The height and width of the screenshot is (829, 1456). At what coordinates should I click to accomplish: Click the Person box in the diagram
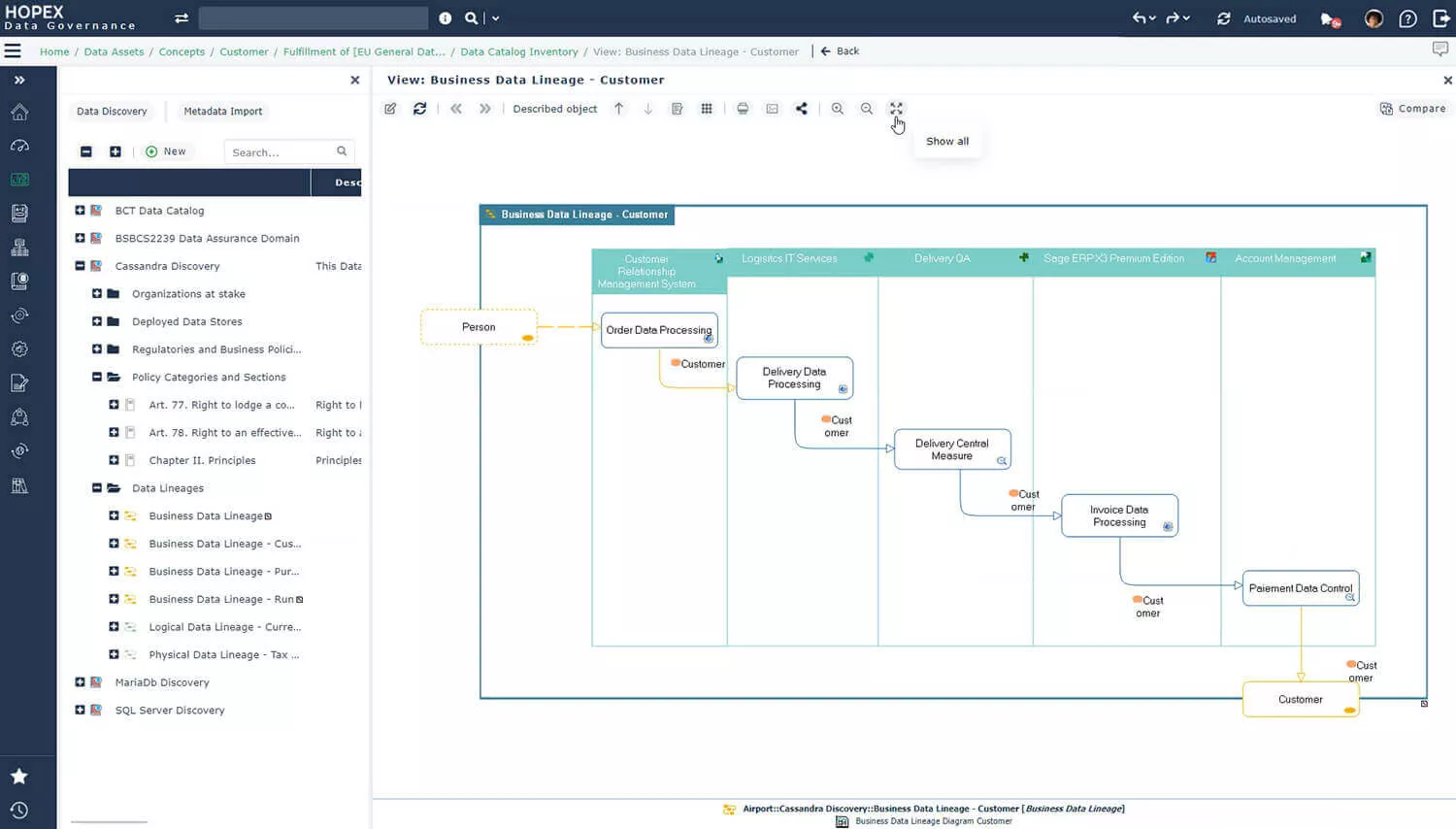[x=479, y=327]
